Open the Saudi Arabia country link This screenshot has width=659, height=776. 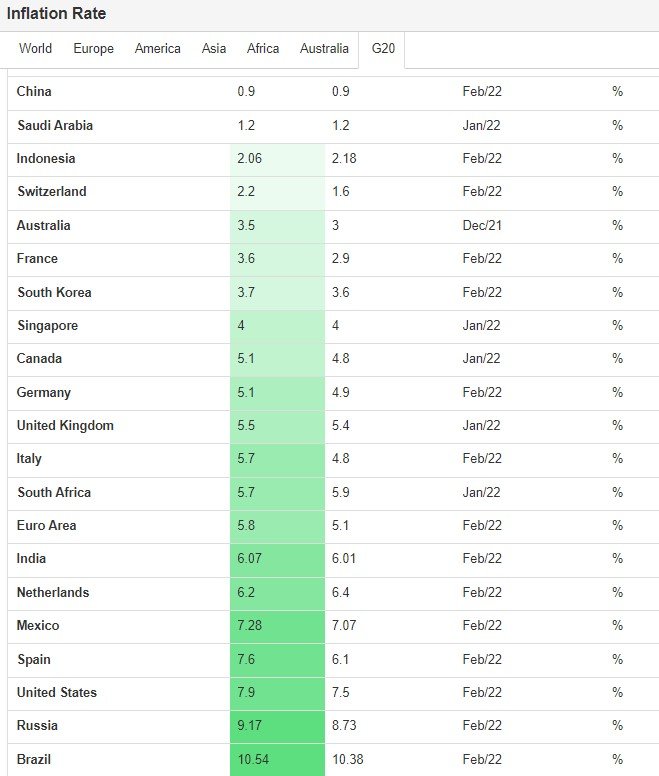pyautogui.click(x=55, y=126)
